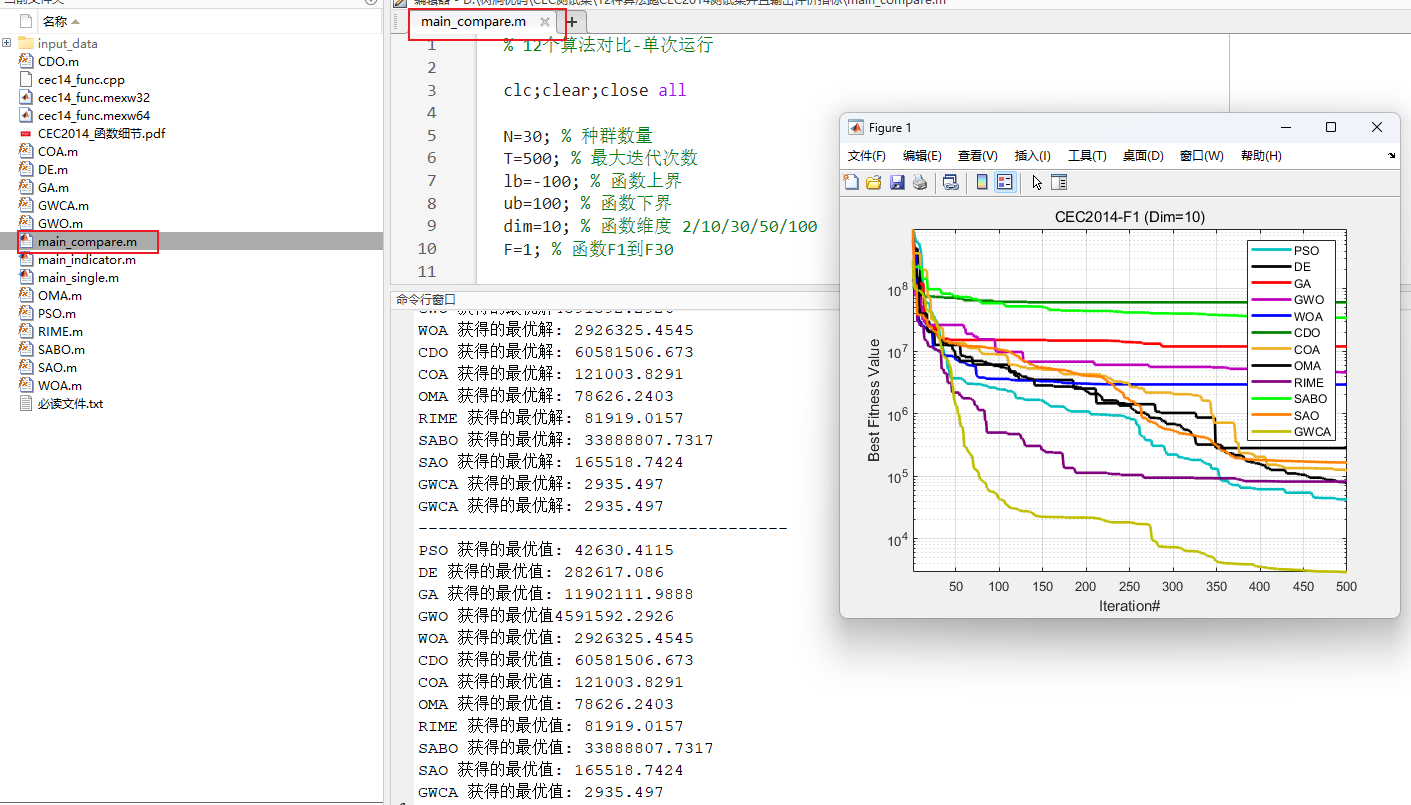Select the Edit Plot arrow tool

coord(1037,182)
